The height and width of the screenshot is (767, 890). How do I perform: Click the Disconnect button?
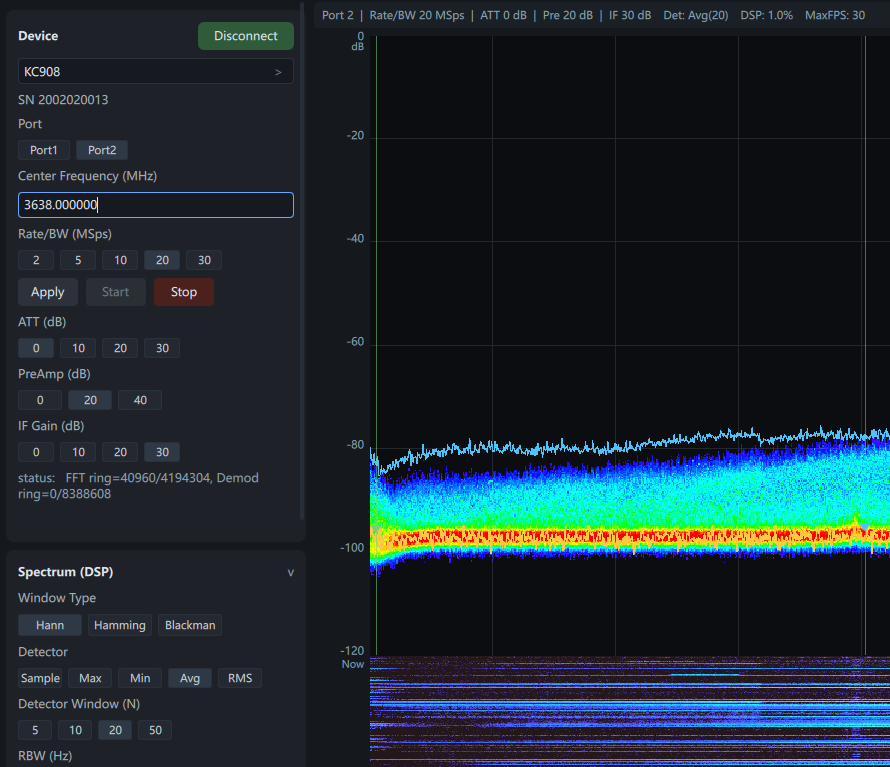click(245, 35)
